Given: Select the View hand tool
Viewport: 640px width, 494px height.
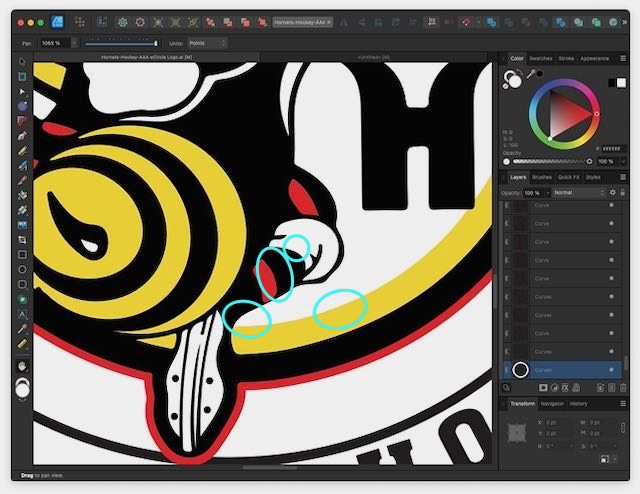Looking at the screenshot, I should click(22, 365).
